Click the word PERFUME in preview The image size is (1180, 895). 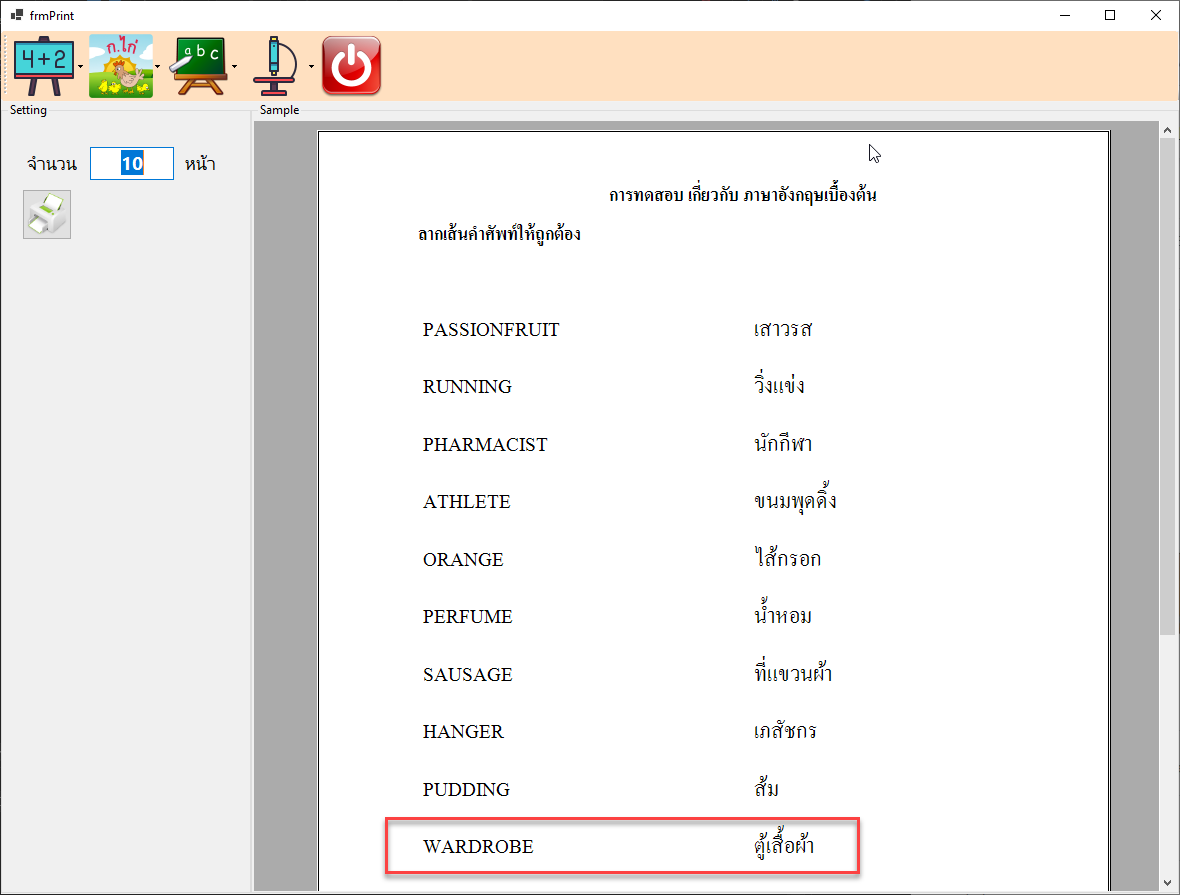(x=467, y=617)
